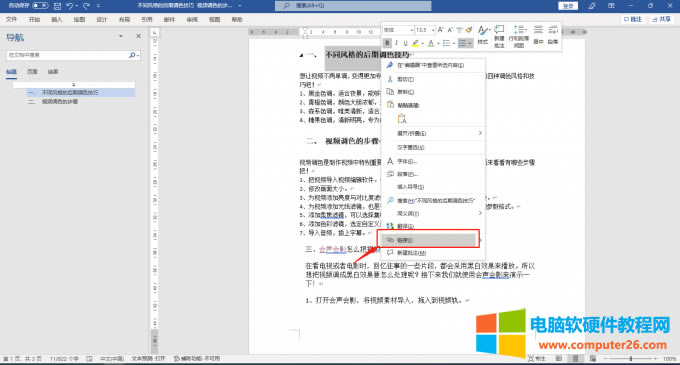This screenshot has height=365, width=680.
Task: Toggle the numbering list button
Action: tap(465, 43)
